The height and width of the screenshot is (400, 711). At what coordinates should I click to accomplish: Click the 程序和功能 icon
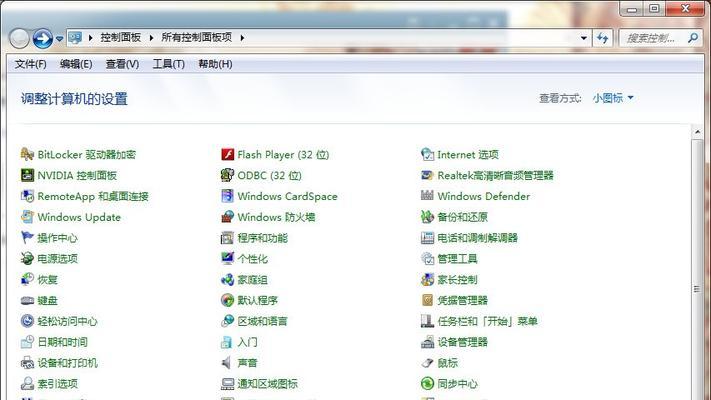(227, 238)
